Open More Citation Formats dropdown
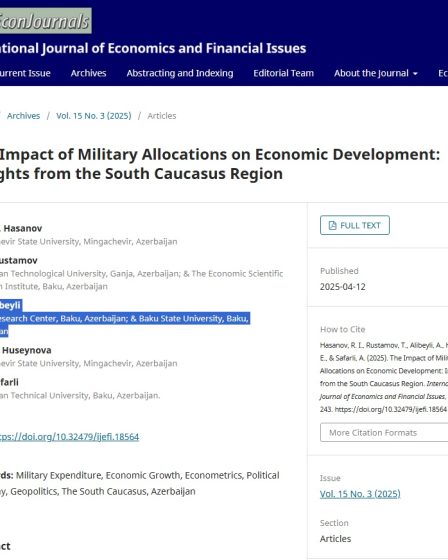The width and height of the screenshot is (448, 560). 384,432
